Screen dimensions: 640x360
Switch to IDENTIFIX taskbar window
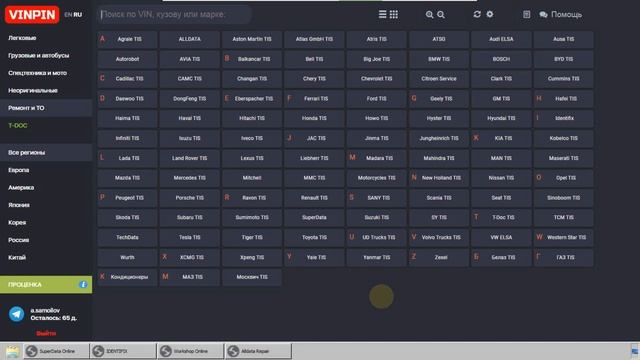point(123,351)
